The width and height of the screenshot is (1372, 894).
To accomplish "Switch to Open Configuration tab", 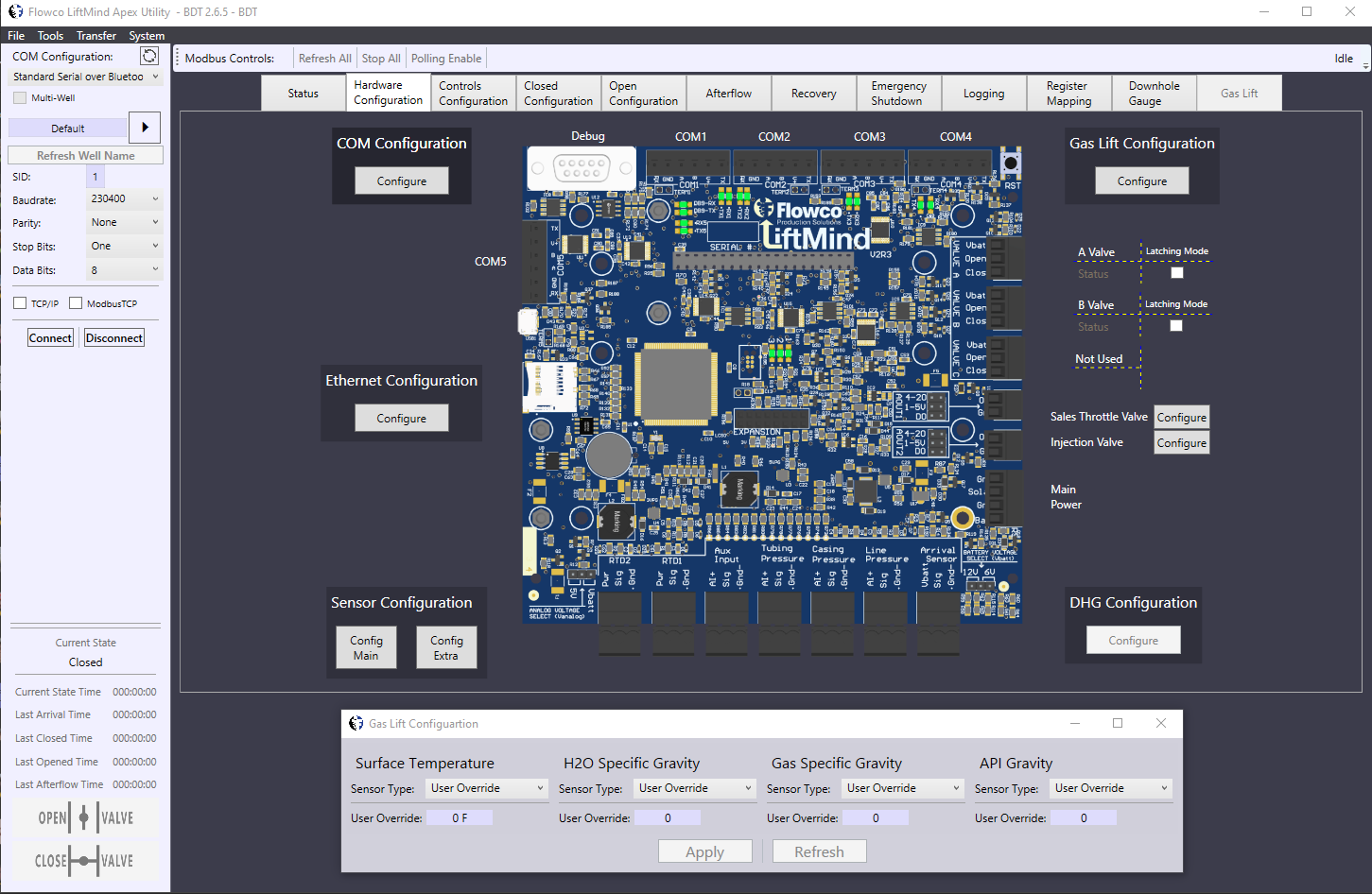I will (x=643, y=94).
